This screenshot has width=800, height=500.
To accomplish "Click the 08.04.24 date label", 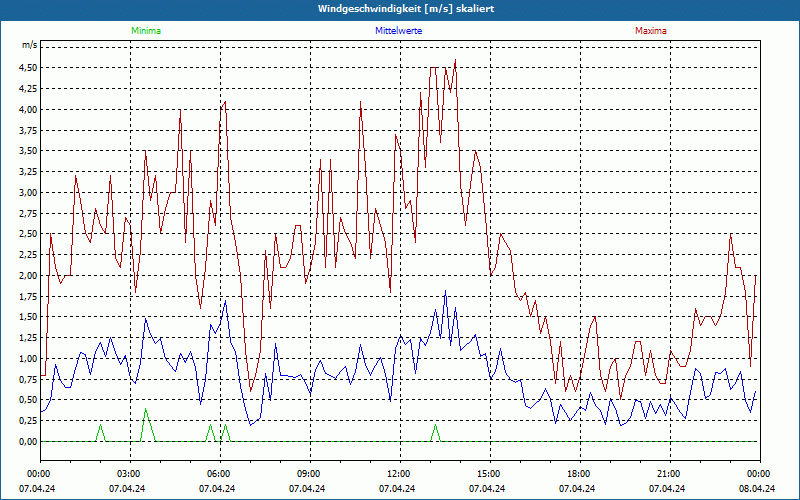I will click(x=757, y=489).
